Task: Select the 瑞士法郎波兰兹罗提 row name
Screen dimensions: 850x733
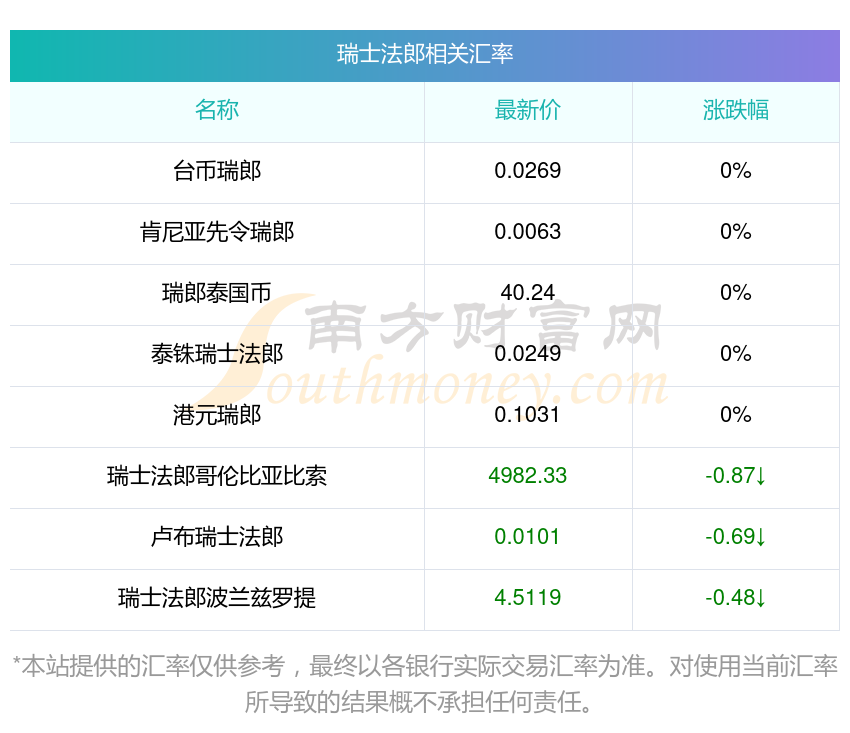Action: (x=217, y=598)
